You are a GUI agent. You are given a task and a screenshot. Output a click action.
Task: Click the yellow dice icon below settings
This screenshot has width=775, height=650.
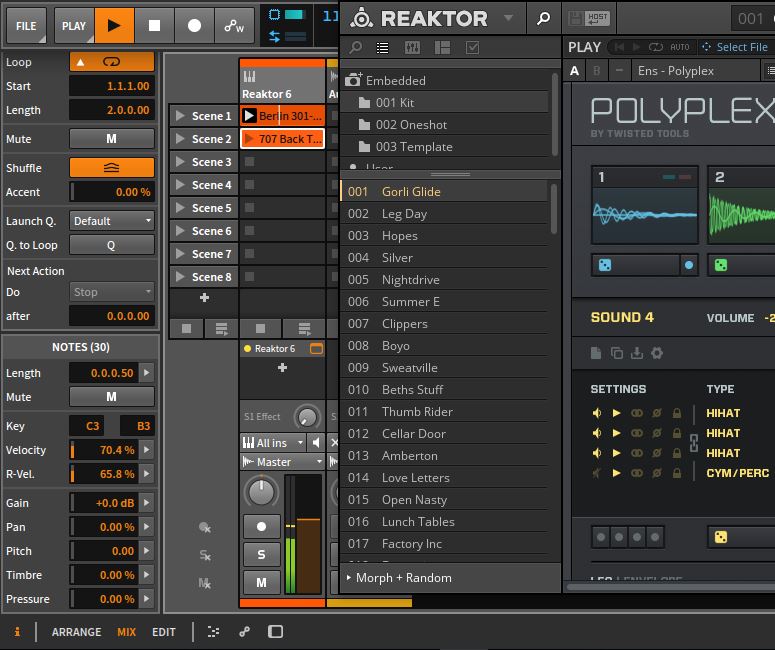click(721, 537)
